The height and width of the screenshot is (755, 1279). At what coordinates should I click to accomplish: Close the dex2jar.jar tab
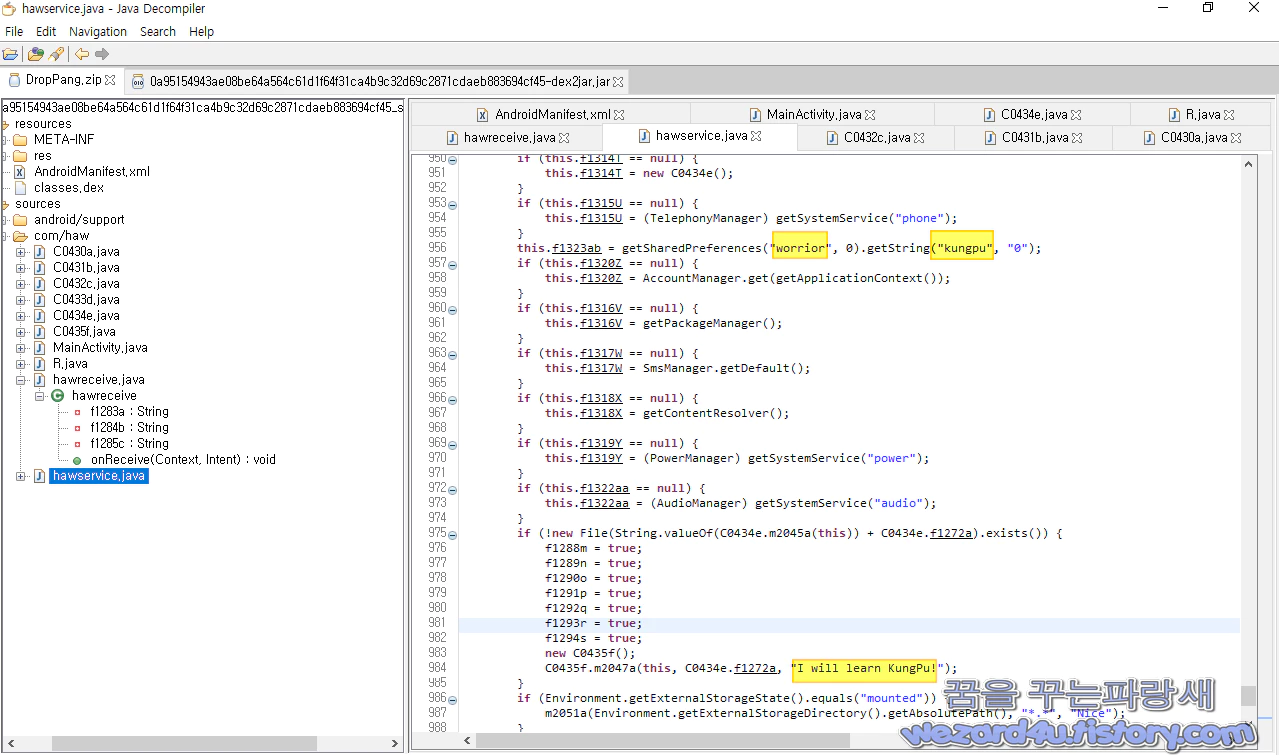(x=619, y=81)
